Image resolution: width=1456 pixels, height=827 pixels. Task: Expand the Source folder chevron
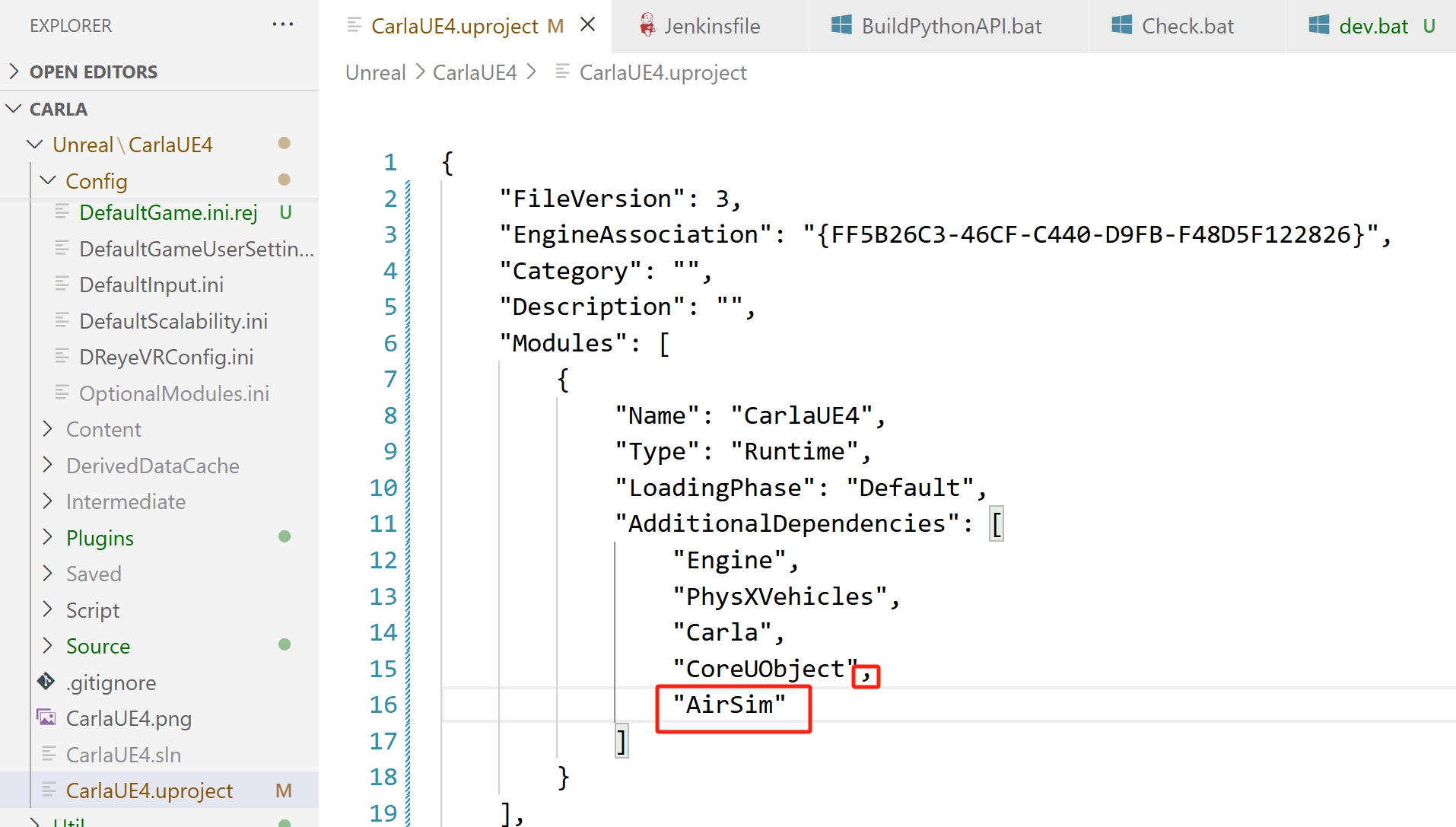(x=48, y=645)
